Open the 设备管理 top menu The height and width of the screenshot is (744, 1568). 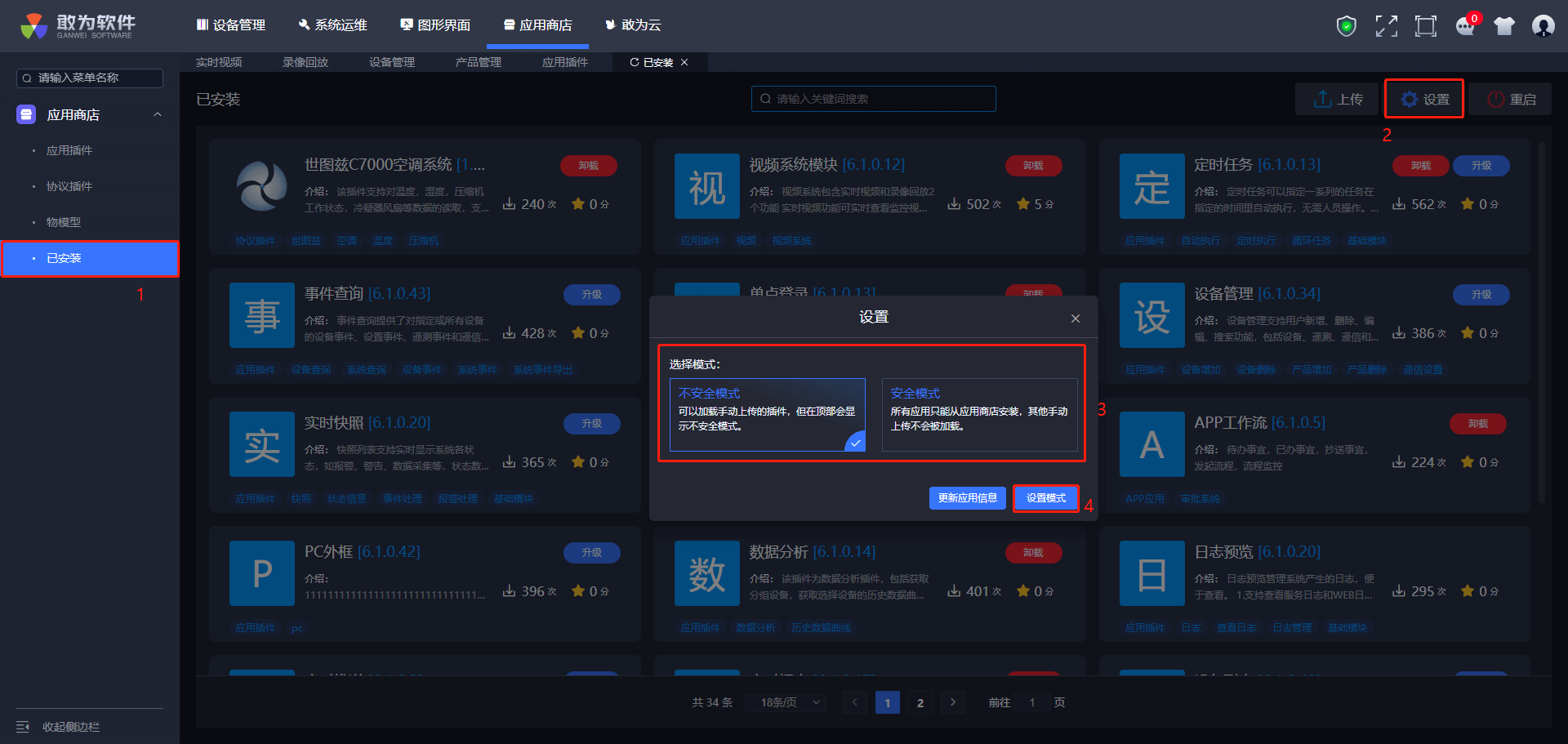(x=231, y=25)
